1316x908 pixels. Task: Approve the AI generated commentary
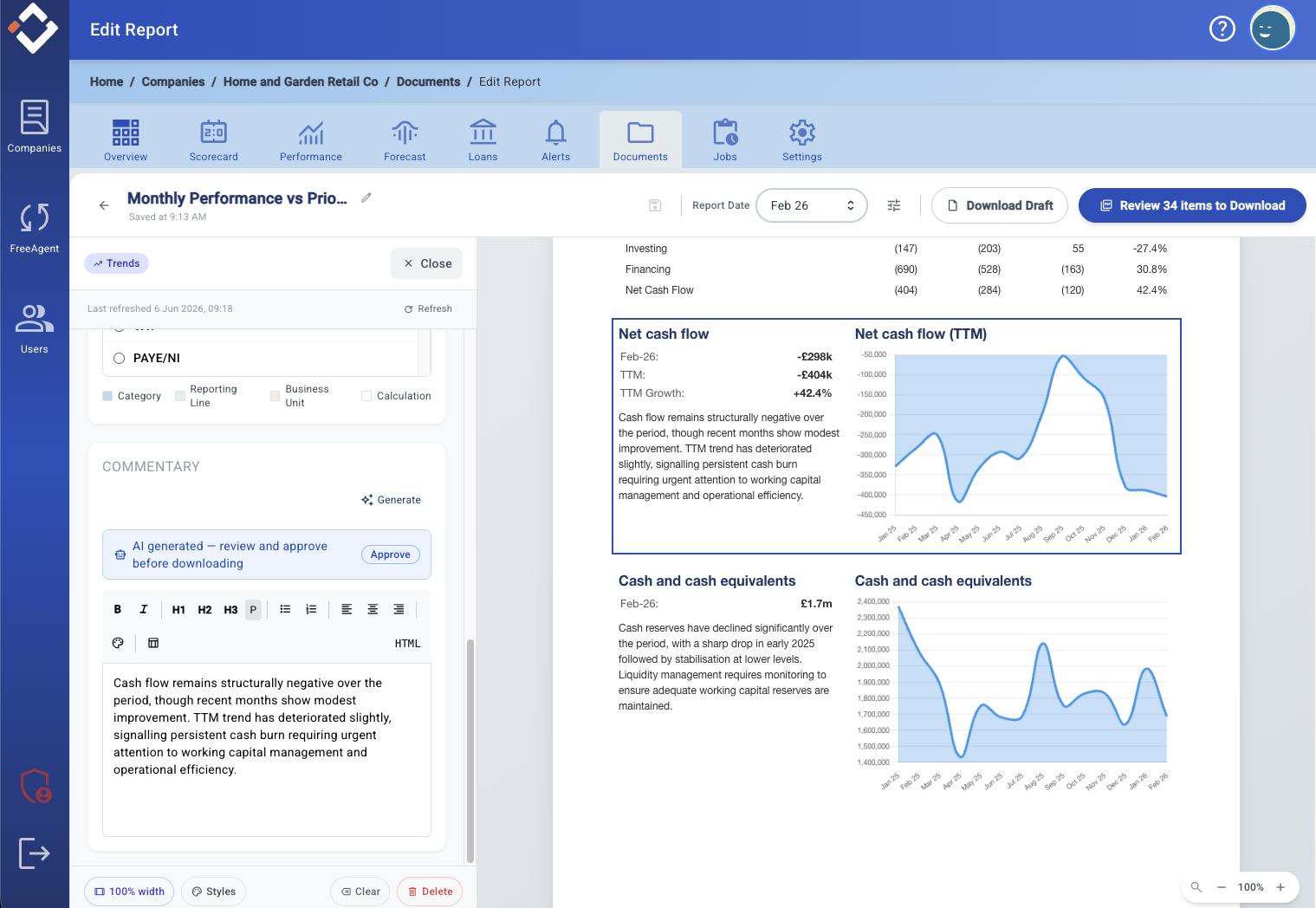click(391, 555)
